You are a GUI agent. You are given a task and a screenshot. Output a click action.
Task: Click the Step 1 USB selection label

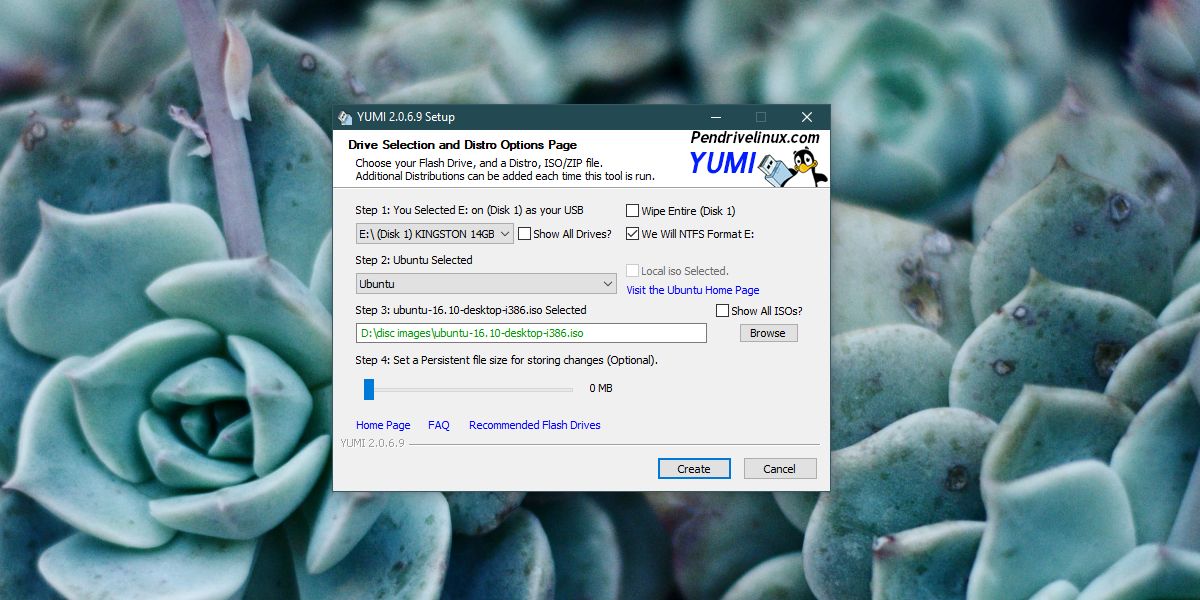click(469, 210)
